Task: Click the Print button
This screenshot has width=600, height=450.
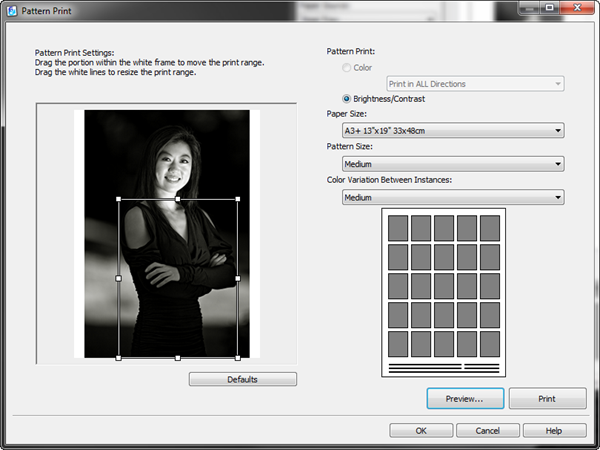Action: [547, 398]
